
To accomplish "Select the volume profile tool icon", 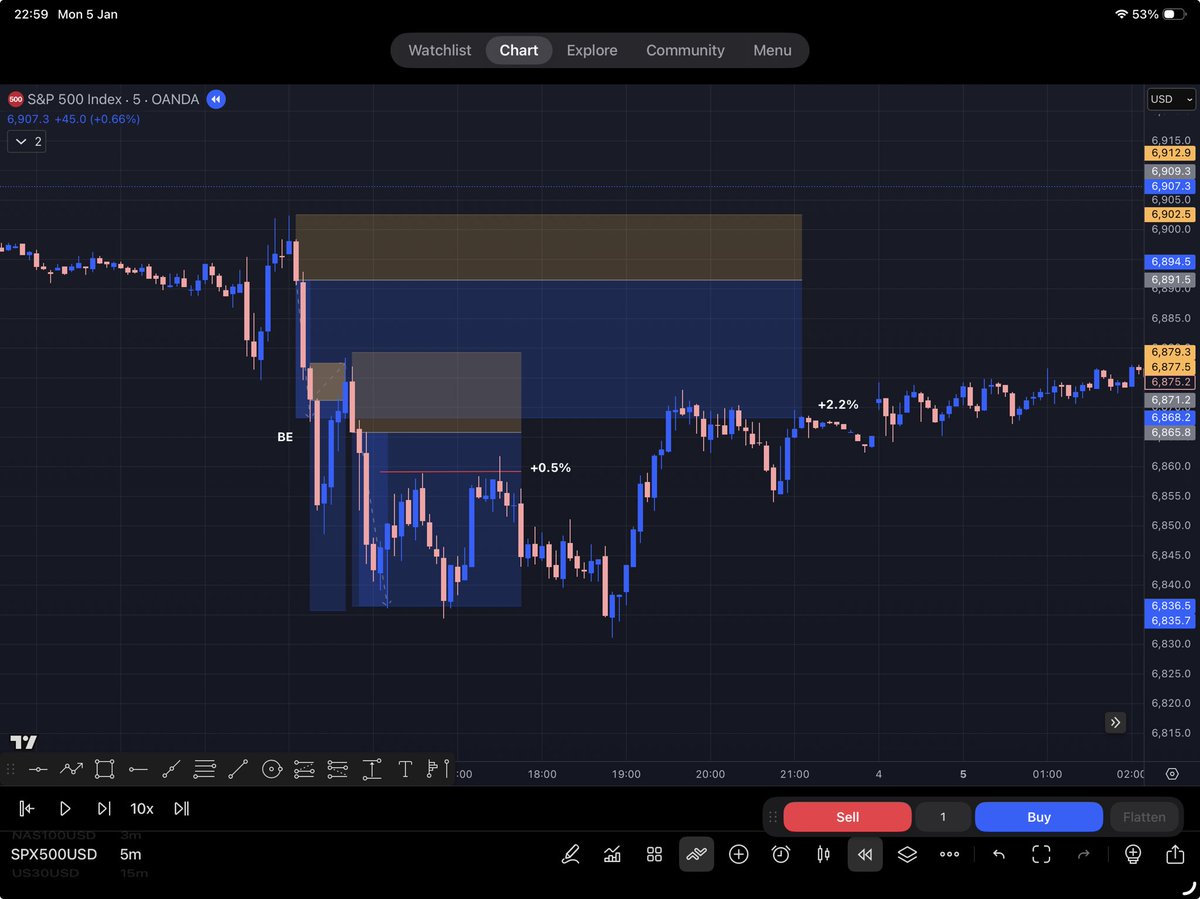I will [x=437, y=769].
